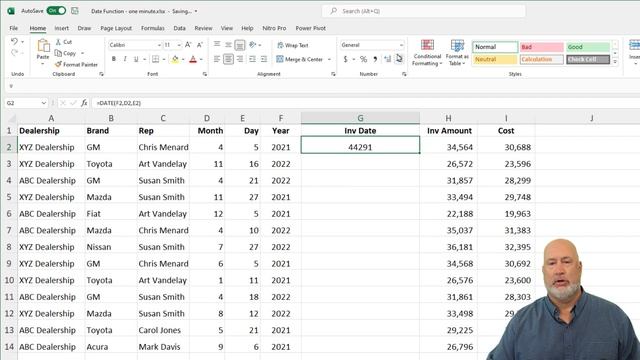Open the Copy options dropdown arrow
Image resolution: width=640 pixels, height=360 pixels.
coord(82,53)
